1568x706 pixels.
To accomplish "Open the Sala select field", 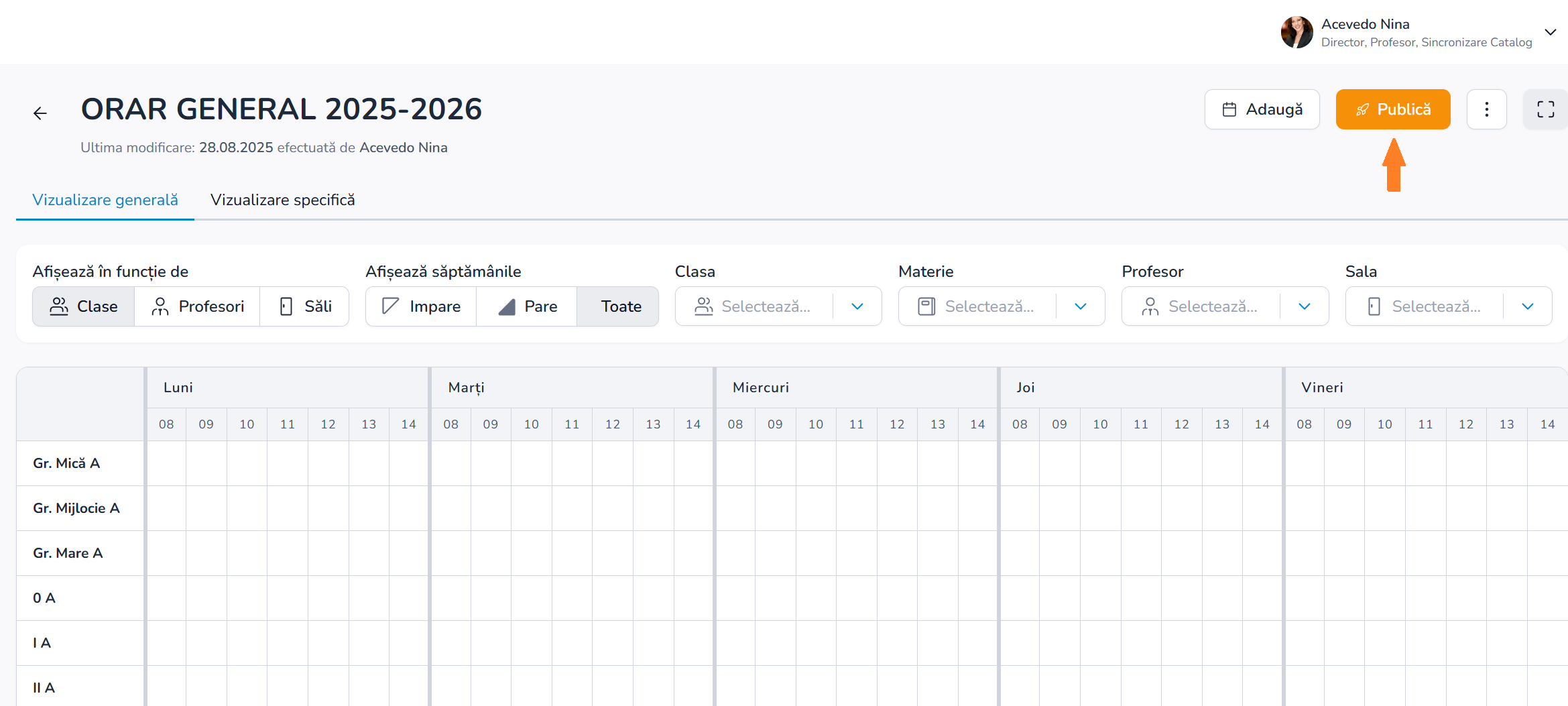I will (1449, 306).
